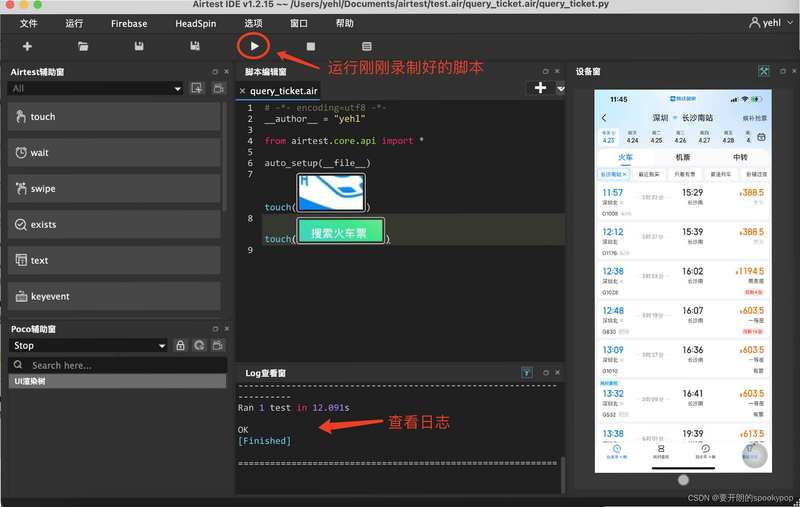The image size is (800, 507).
Task: Open the 选项 menu
Action: (253, 23)
